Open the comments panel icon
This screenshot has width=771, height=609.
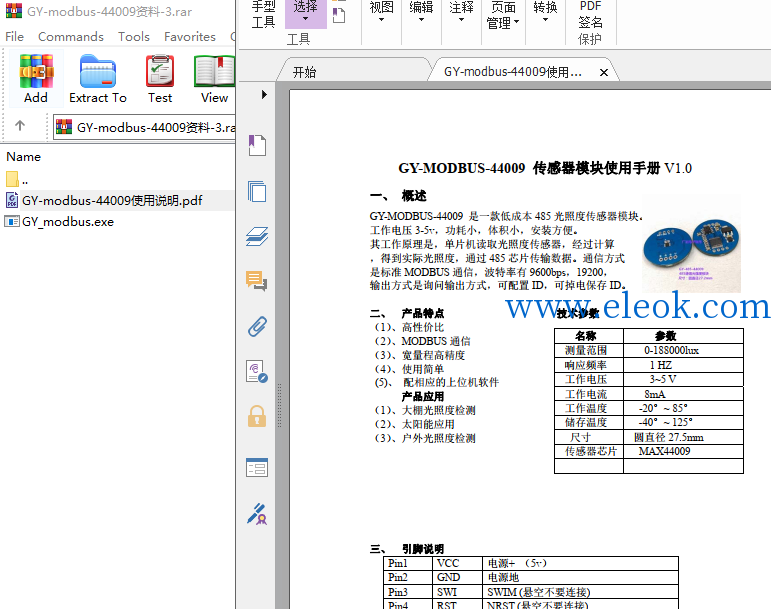(x=257, y=281)
